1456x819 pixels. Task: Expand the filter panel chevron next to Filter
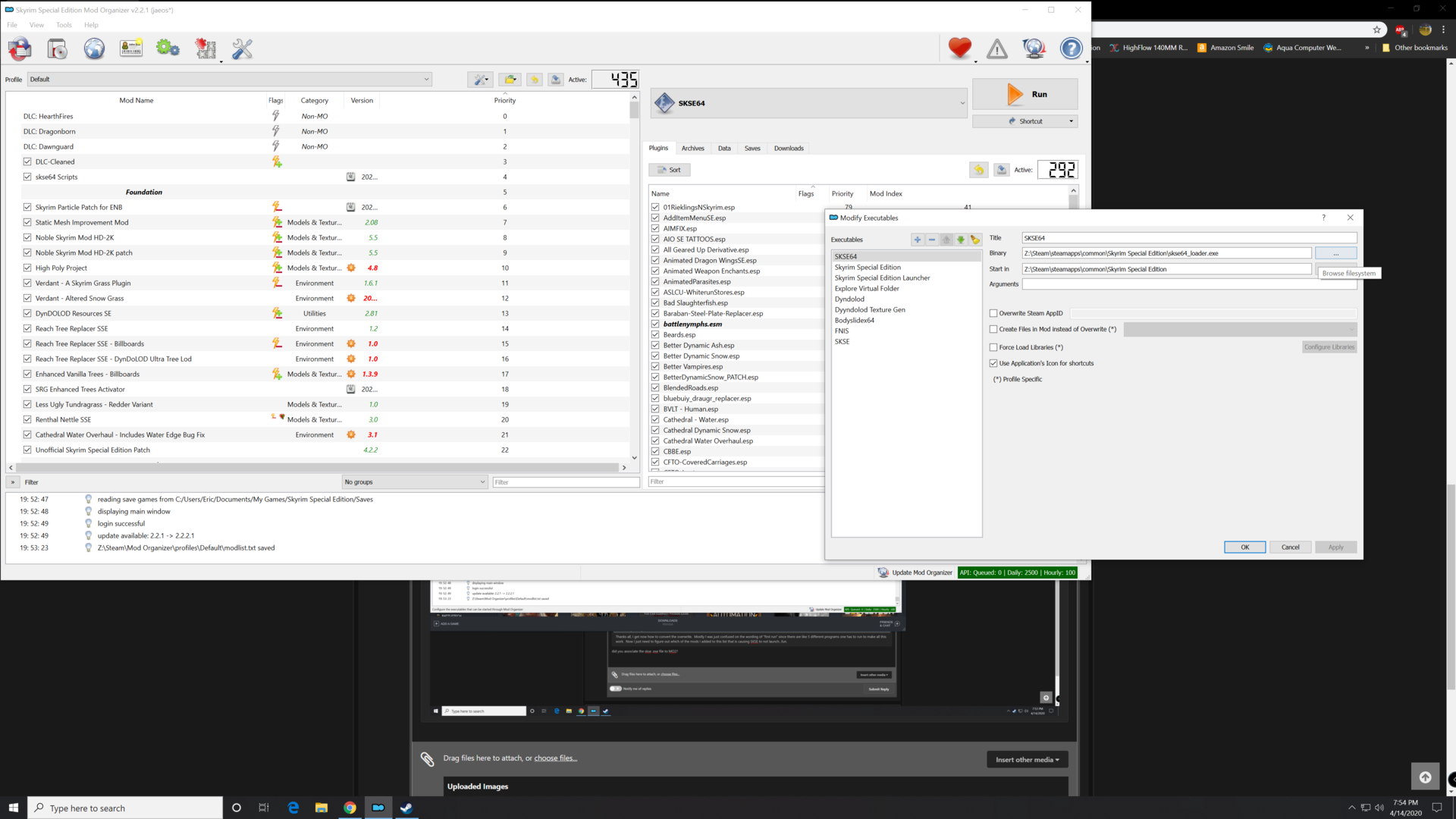(x=13, y=482)
